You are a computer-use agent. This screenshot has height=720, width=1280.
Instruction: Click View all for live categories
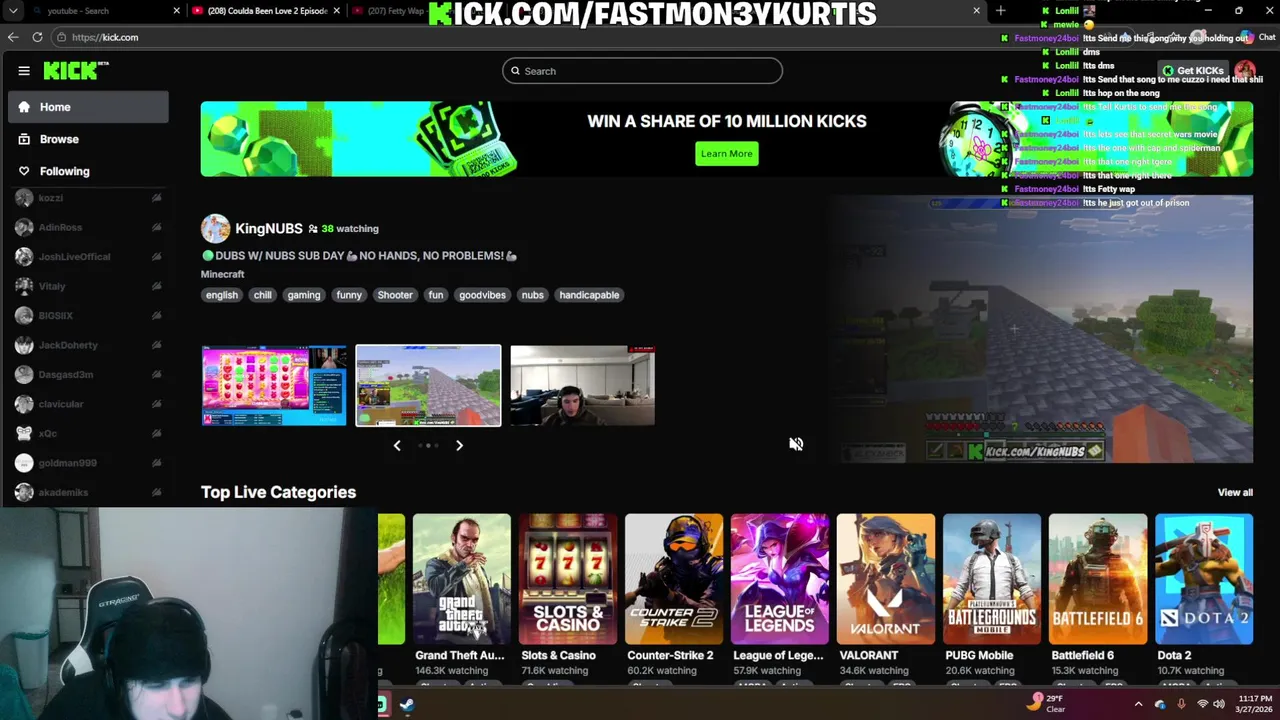[x=1235, y=492]
